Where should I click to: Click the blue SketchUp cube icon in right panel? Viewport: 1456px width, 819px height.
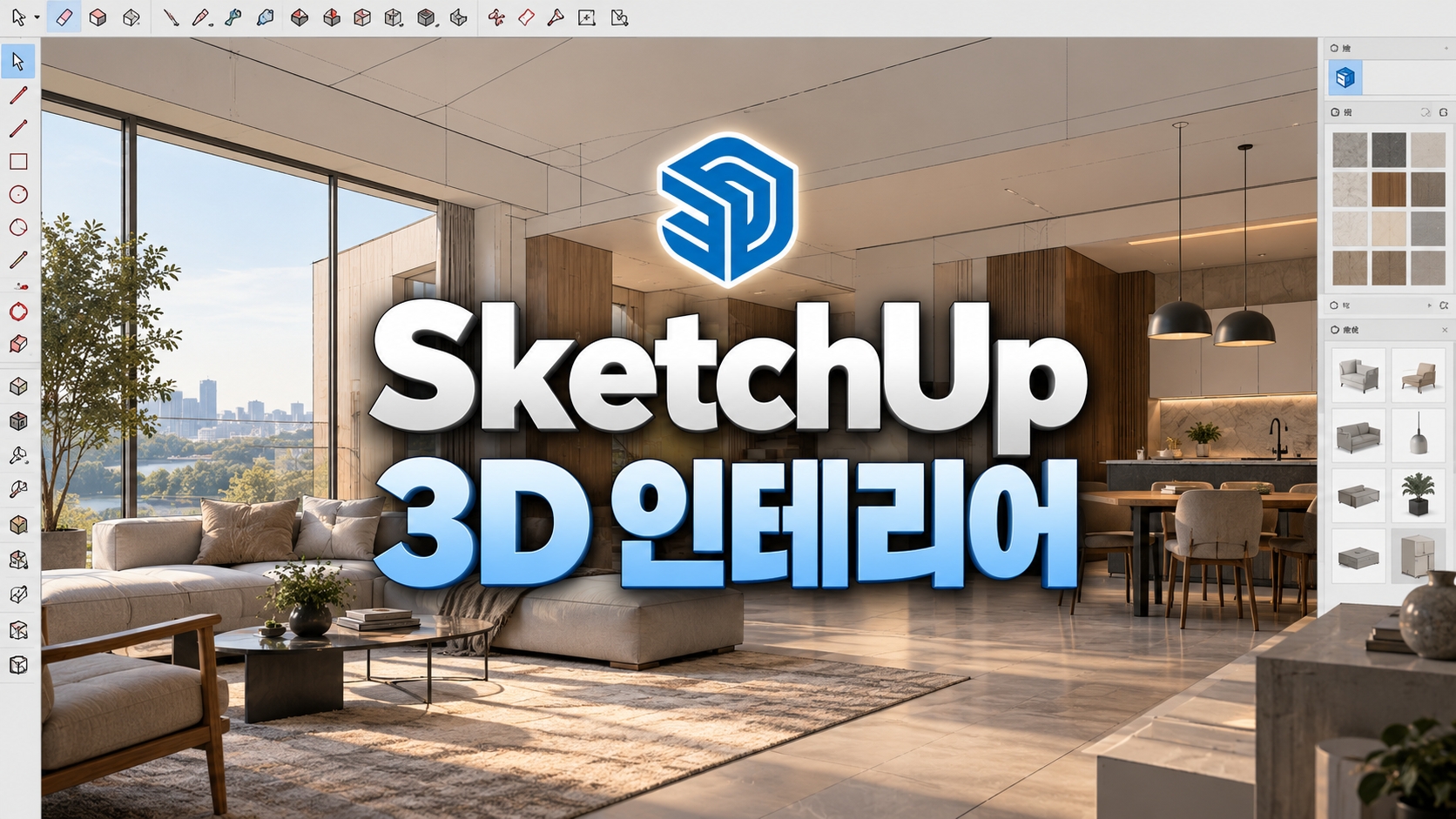tap(1345, 78)
